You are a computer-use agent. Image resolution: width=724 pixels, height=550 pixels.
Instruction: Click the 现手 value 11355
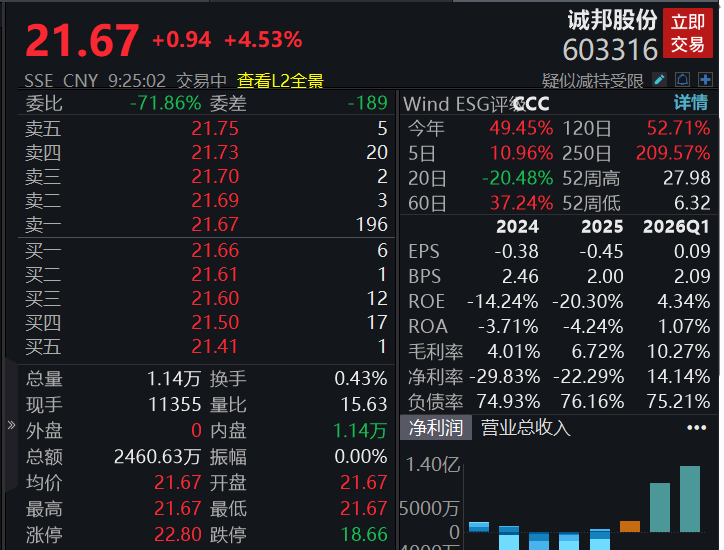point(175,405)
